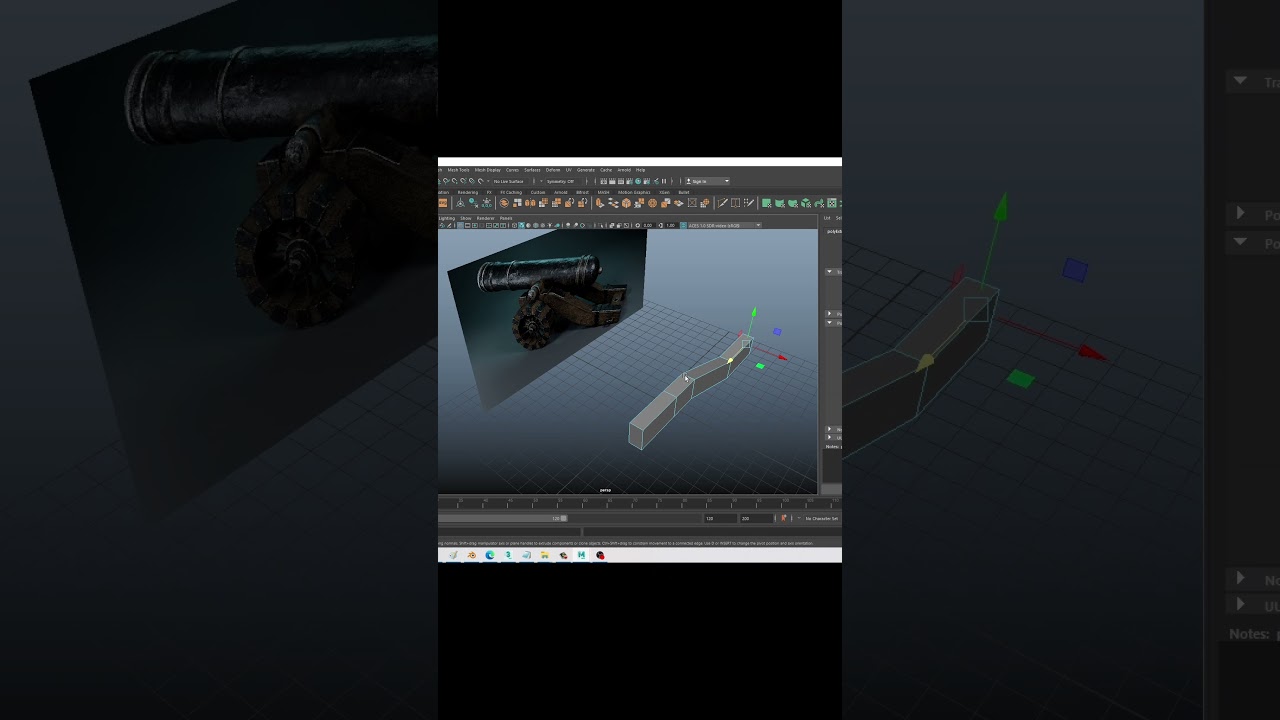Image resolution: width=1280 pixels, height=720 pixels.
Task: Click the first green UV shelf icon
Action: [x=767, y=202]
